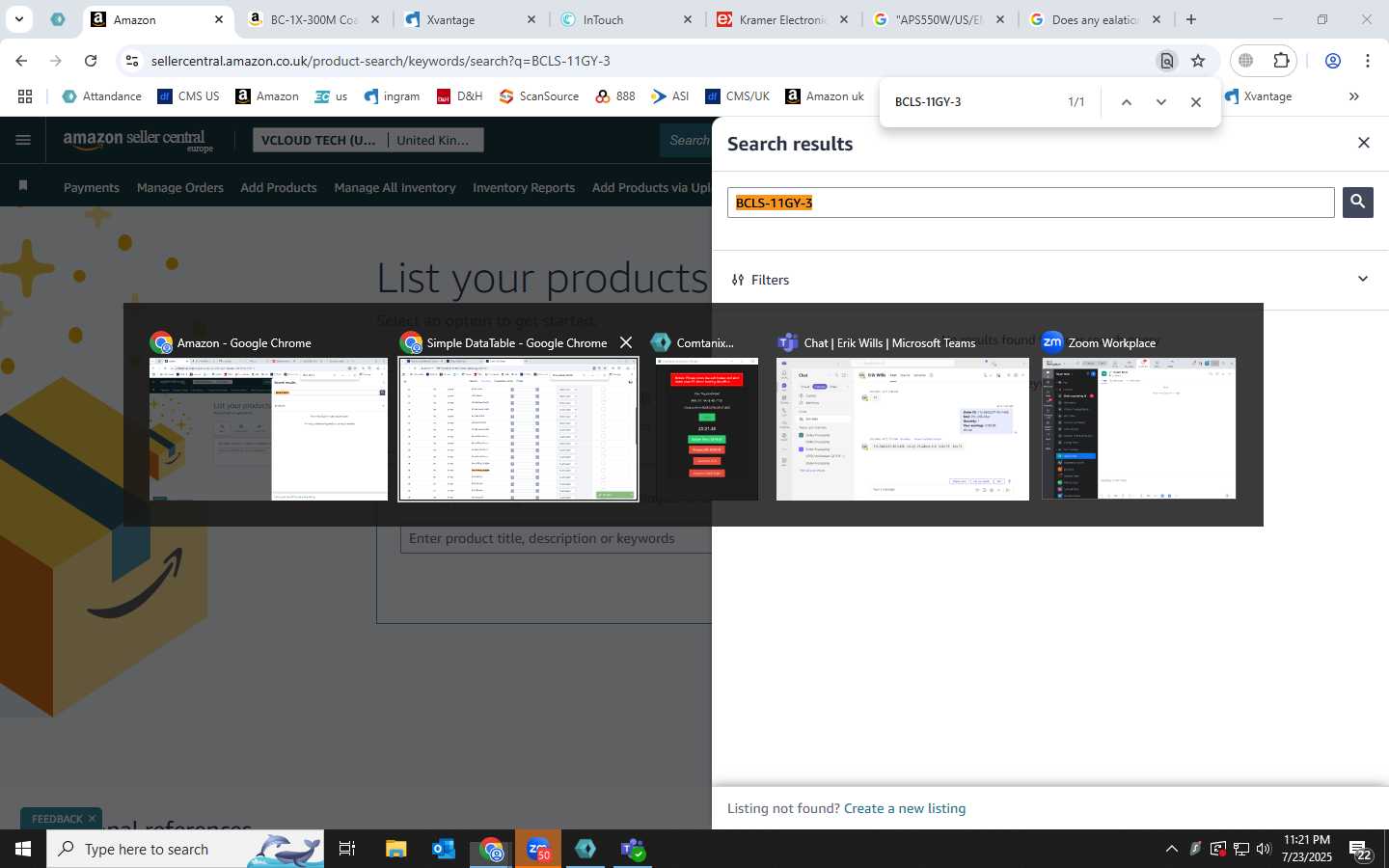
Task: Click the find bar text BCLS-11GY-3
Action: [928, 102]
